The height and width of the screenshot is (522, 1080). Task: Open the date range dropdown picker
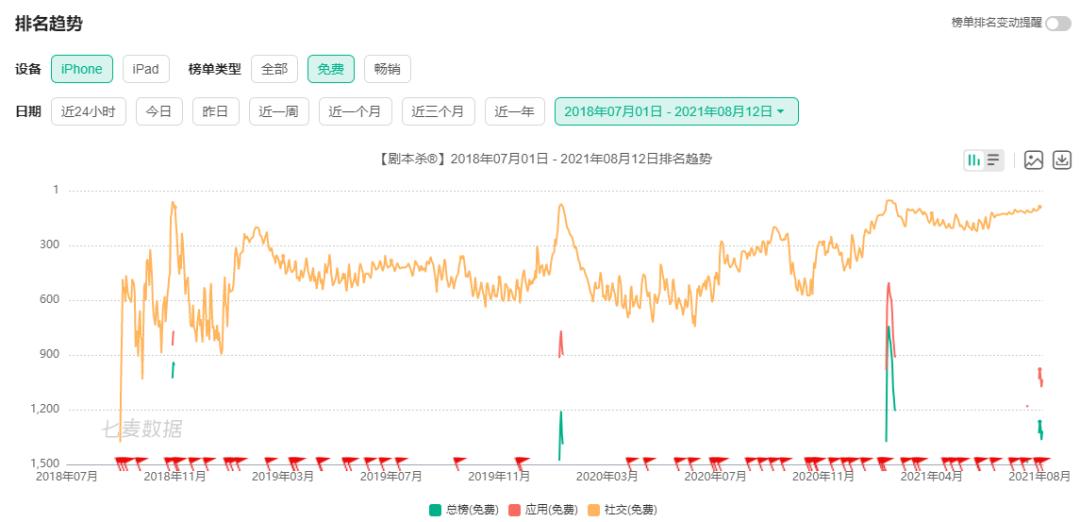pos(676,112)
